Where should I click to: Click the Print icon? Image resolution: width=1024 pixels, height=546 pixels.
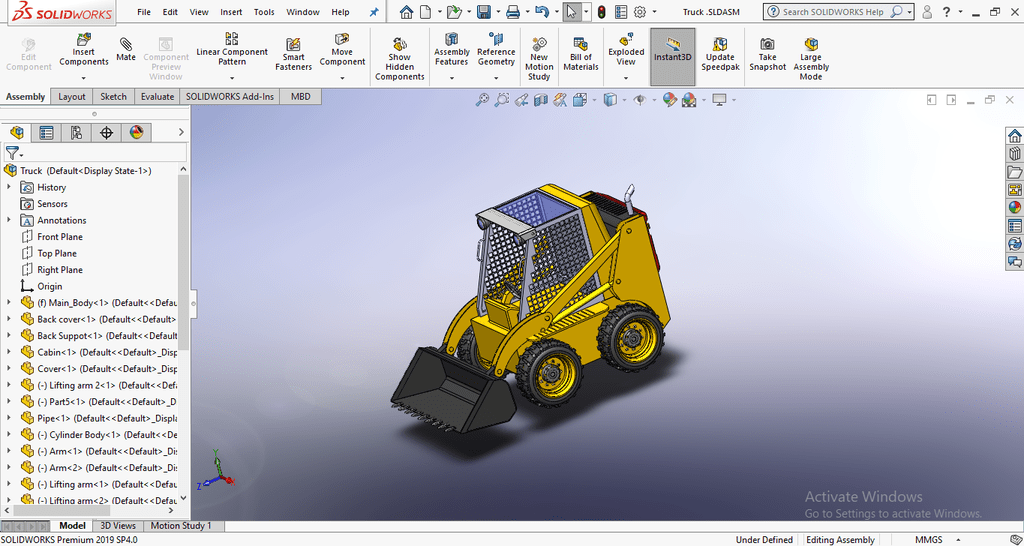pos(513,12)
